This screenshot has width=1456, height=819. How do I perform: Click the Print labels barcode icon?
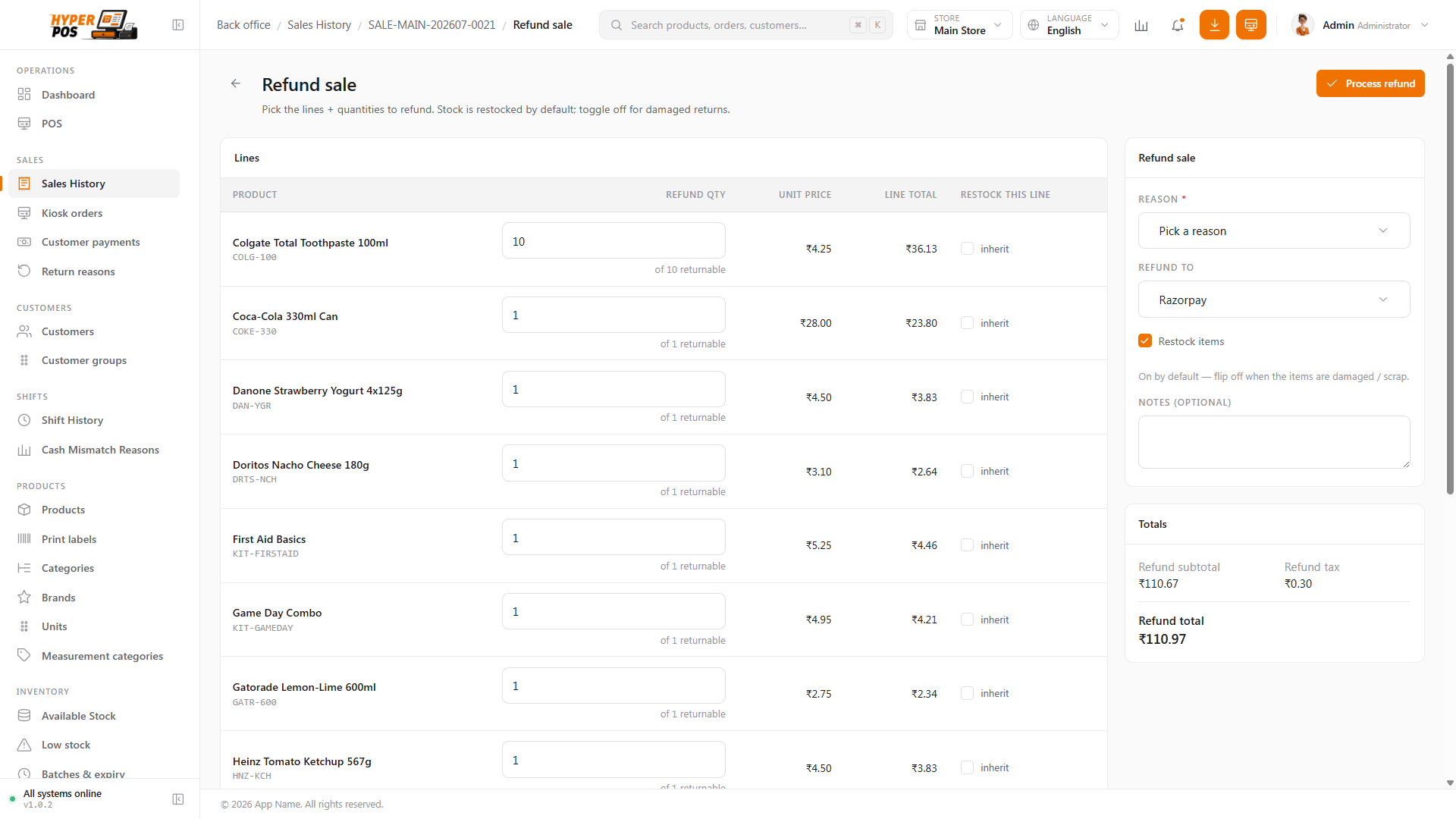pyautogui.click(x=24, y=539)
